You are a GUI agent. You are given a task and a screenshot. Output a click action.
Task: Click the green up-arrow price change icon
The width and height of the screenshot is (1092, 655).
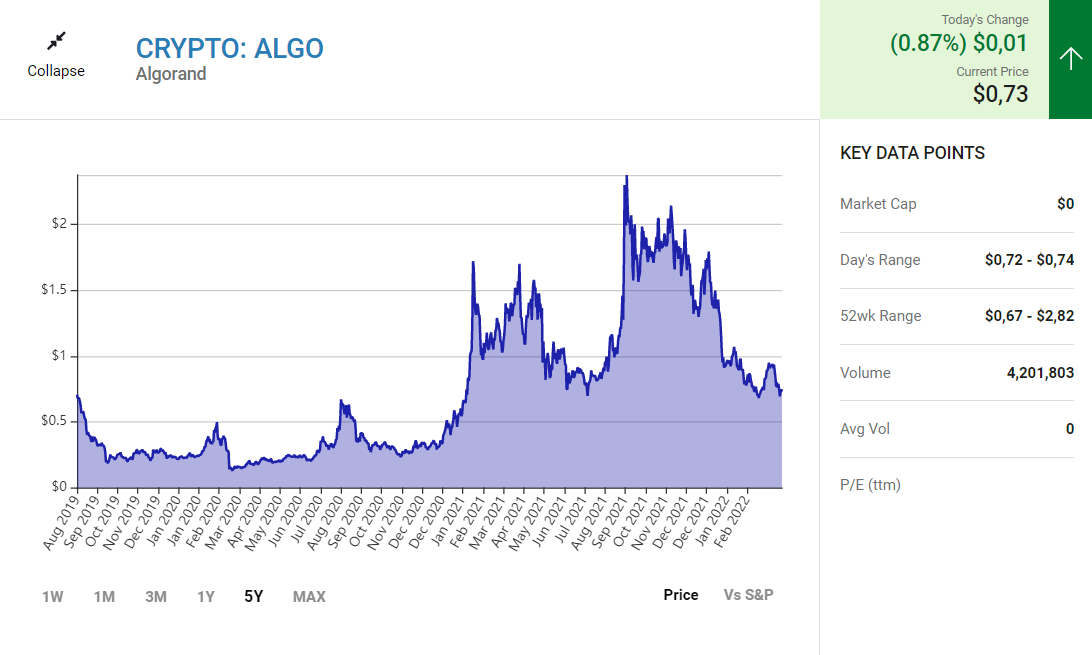click(1070, 58)
